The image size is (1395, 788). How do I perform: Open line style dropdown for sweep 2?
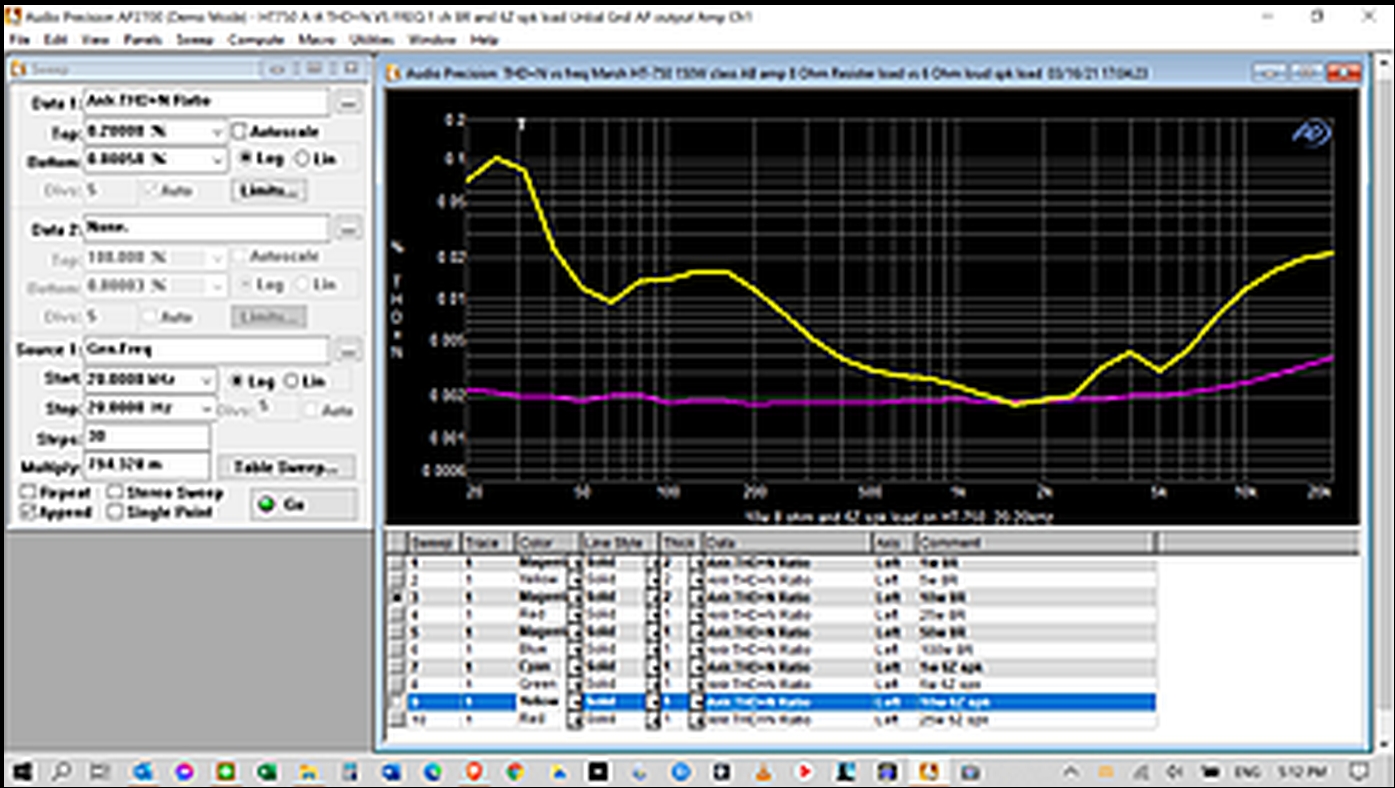tap(652, 580)
